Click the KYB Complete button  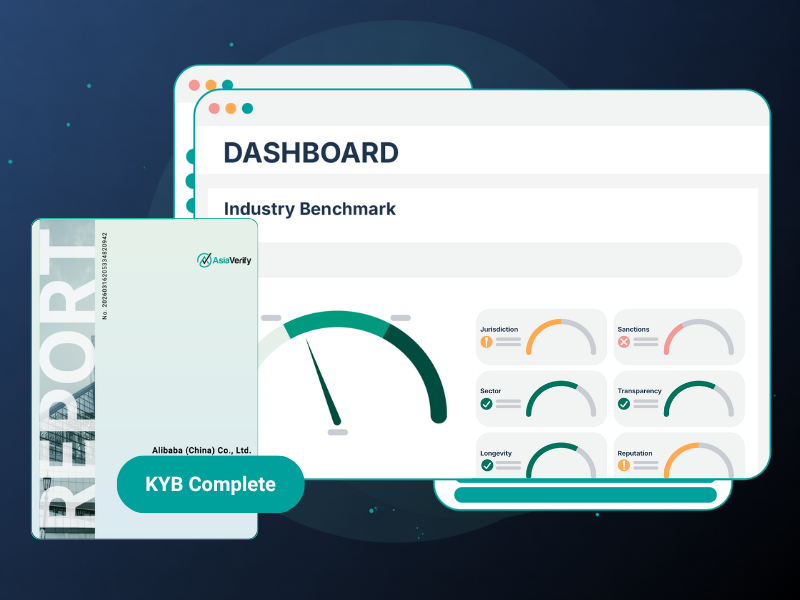point(211,484)
